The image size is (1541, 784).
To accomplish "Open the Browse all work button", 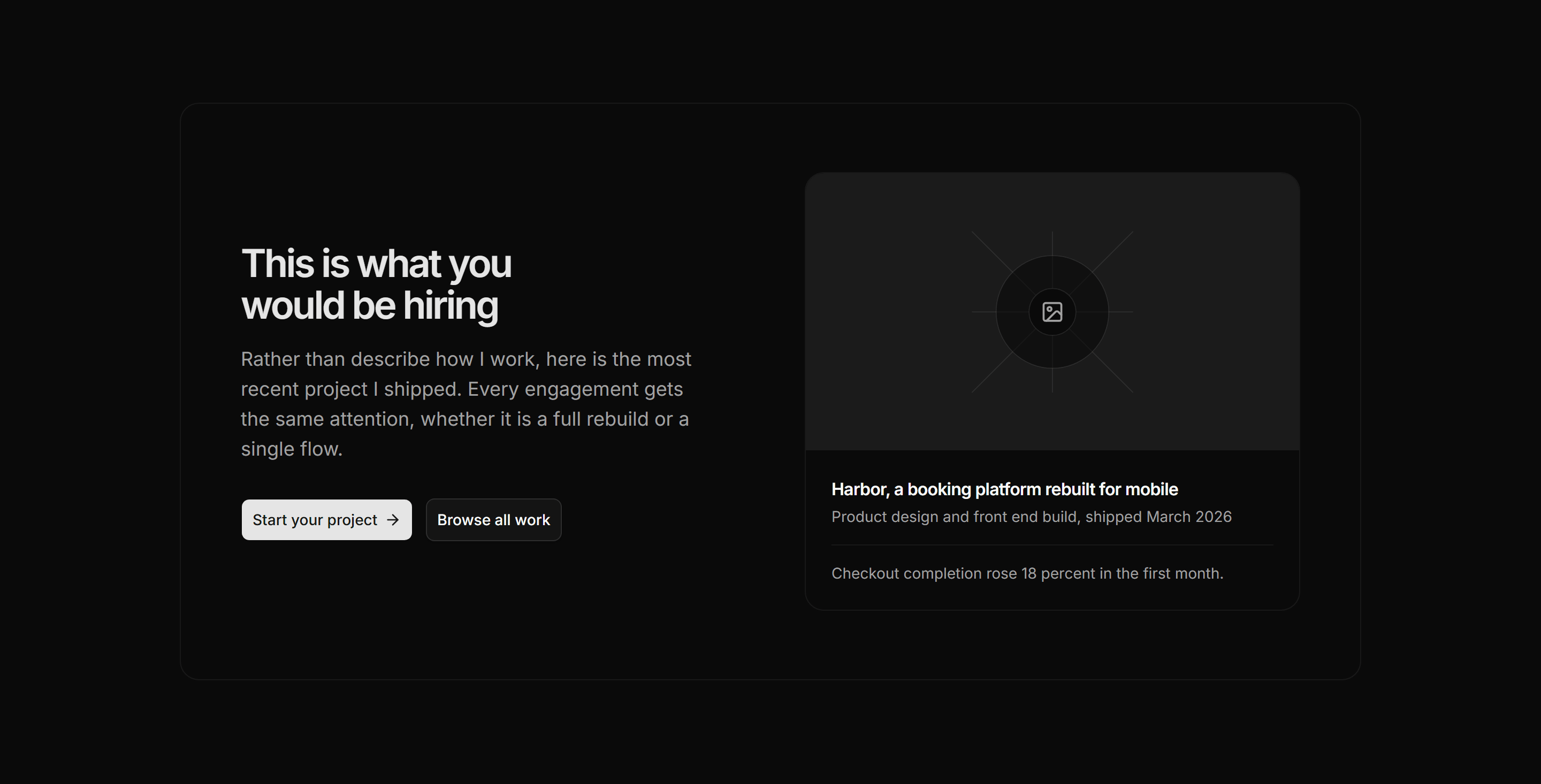I will (x=493, y=520).
